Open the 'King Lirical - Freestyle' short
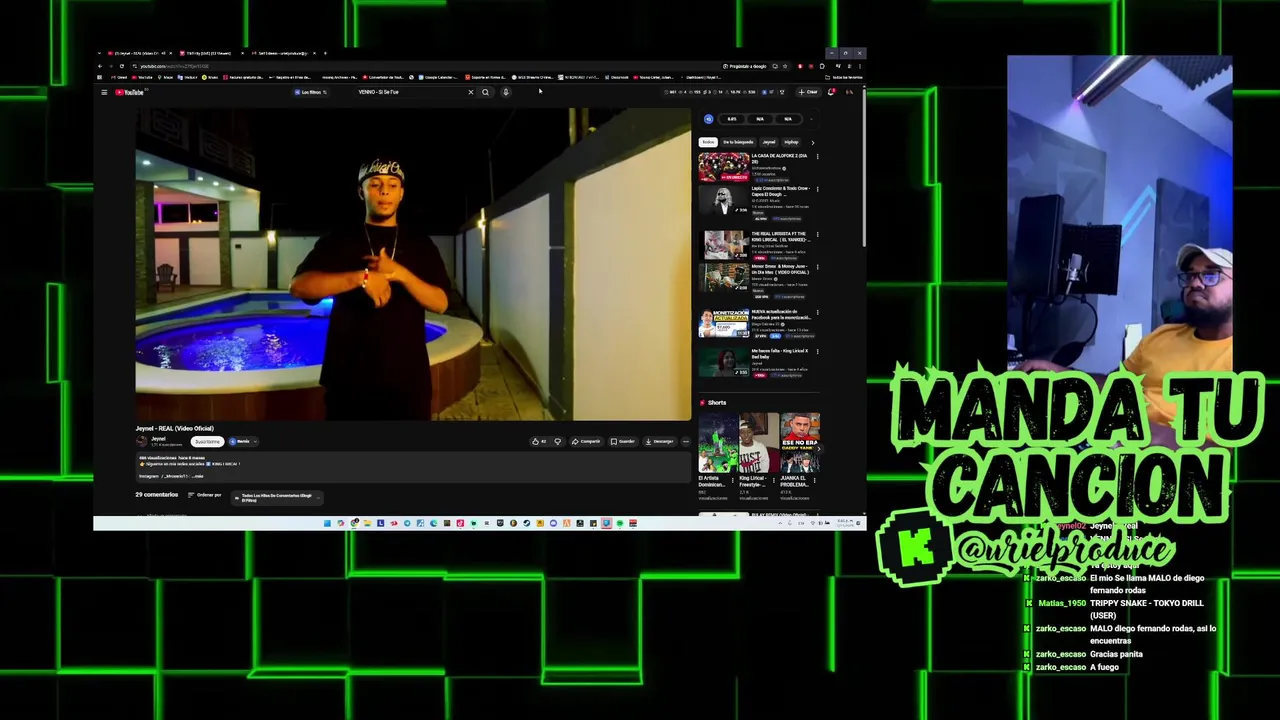 [x=759, y=442]
